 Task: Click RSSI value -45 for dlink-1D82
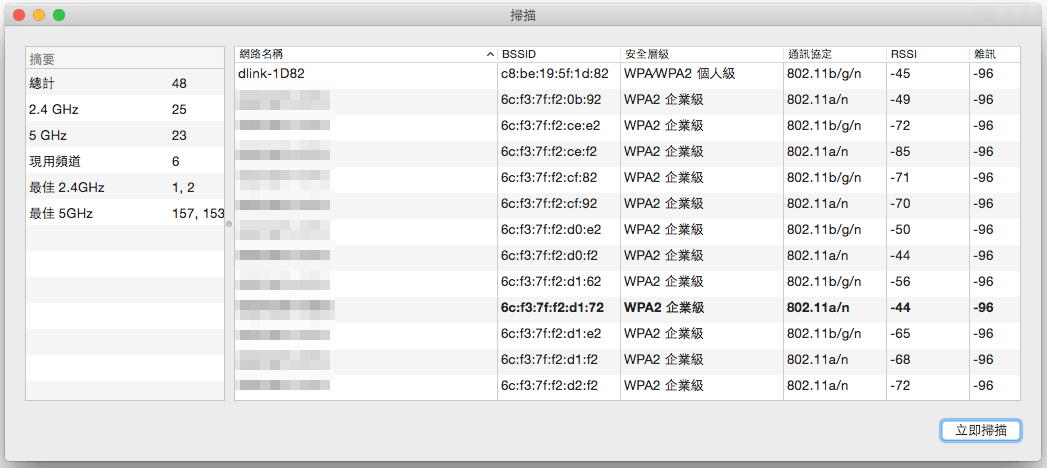click(x=900, y=73)
